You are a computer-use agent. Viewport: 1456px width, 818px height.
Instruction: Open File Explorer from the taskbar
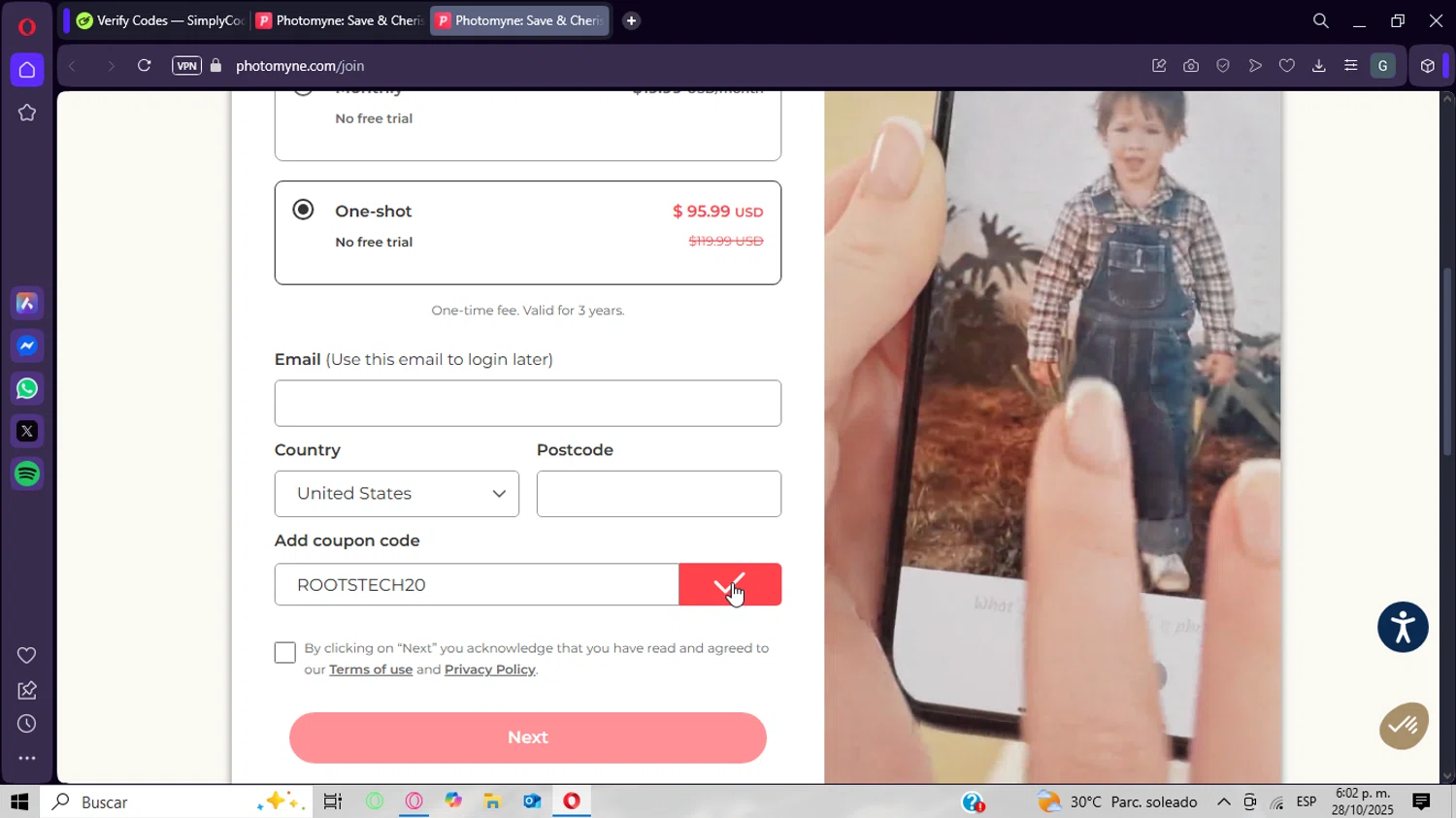click(x=493, y=802)
